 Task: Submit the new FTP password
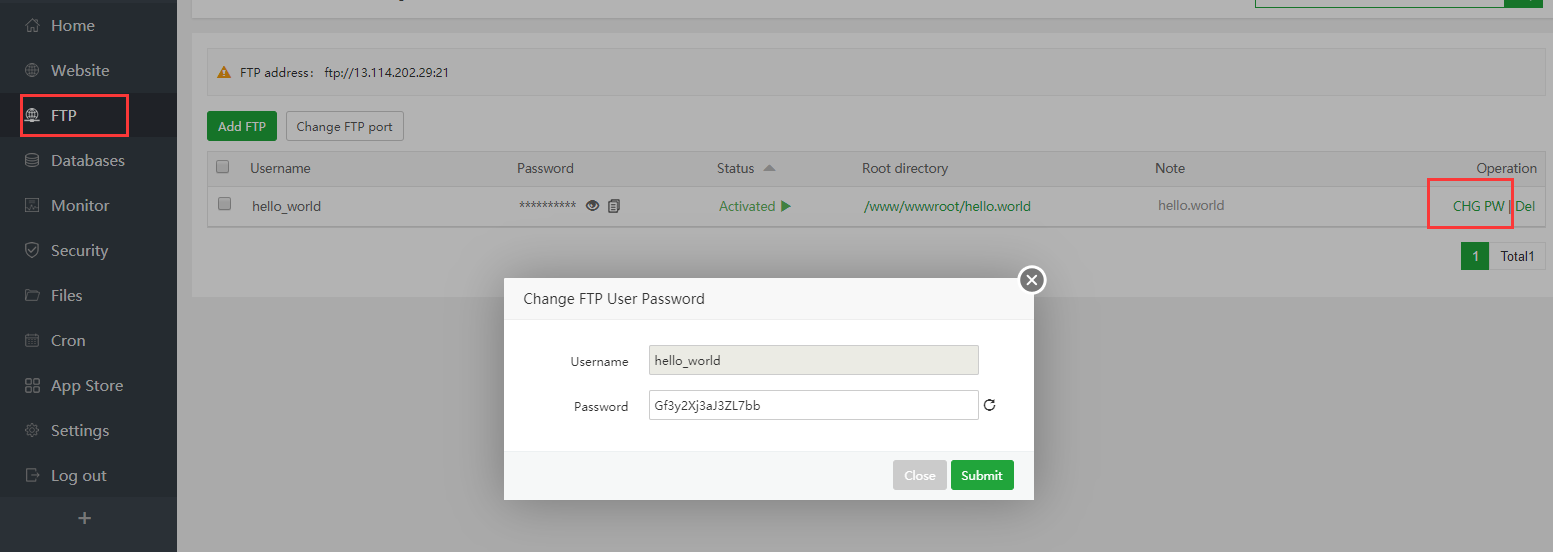pyautogui.click(x=981, y=475)
